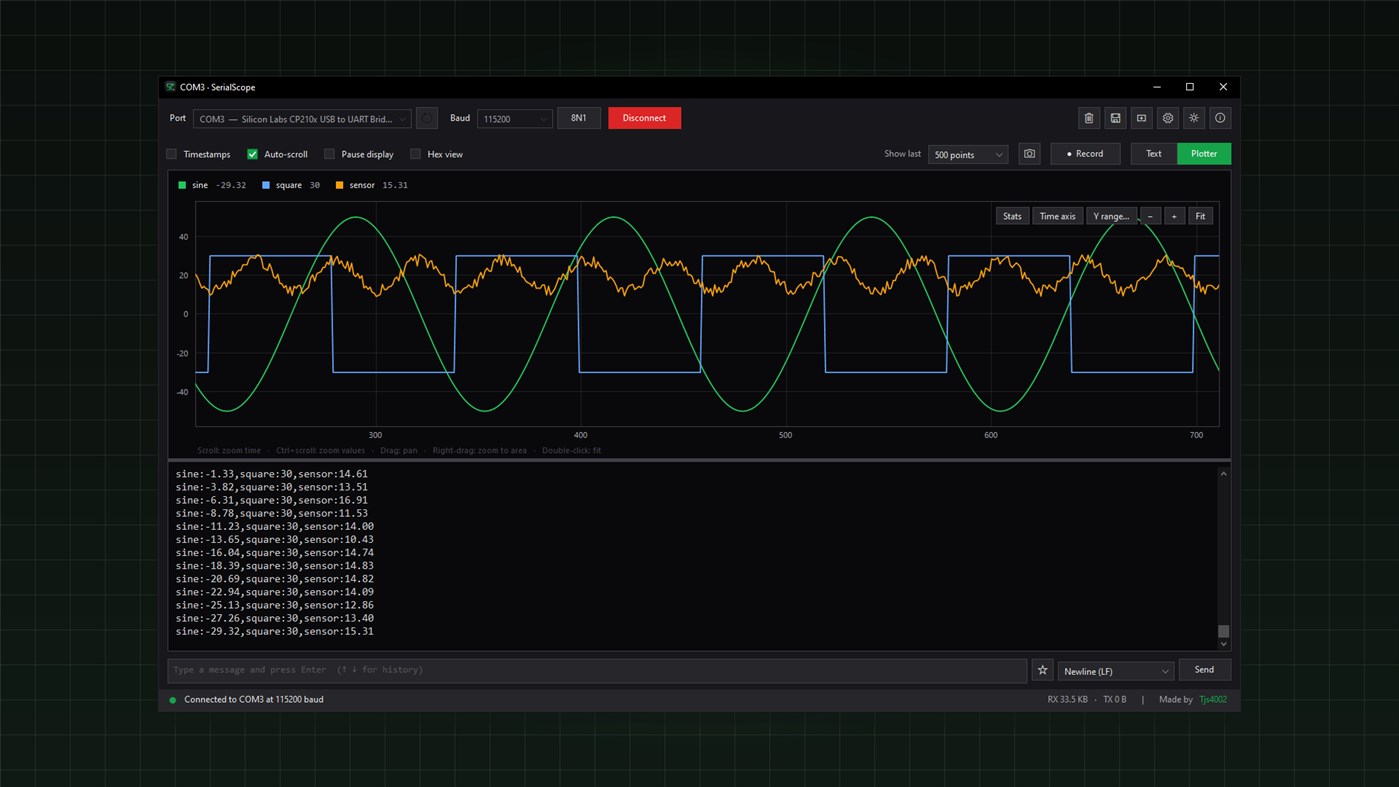1399x787 pixels.
Task: Expand the Newline (LF) line-ending dropdown
Action: [x=1115, y=671]
